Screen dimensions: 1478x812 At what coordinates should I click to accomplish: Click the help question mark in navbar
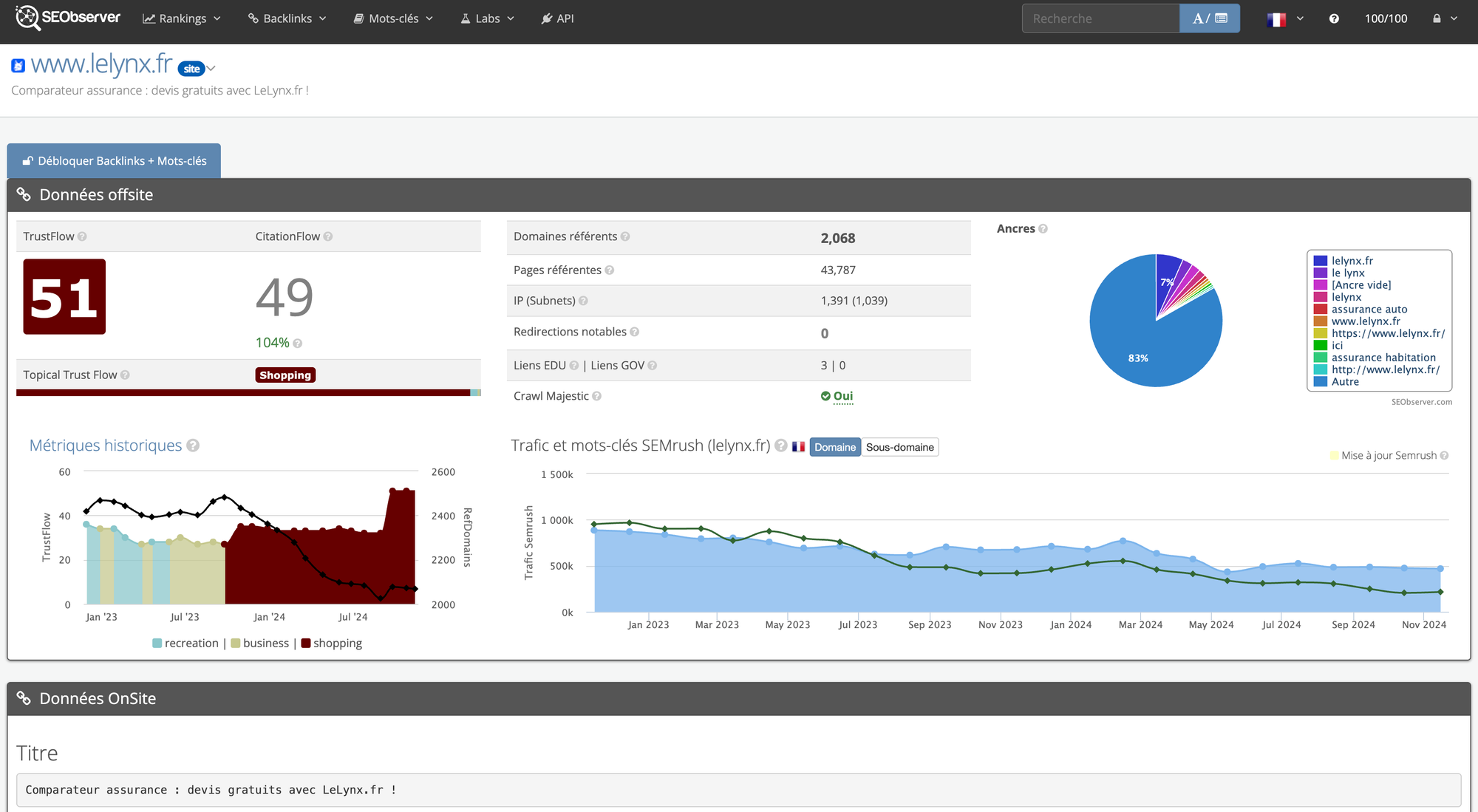1334,18
